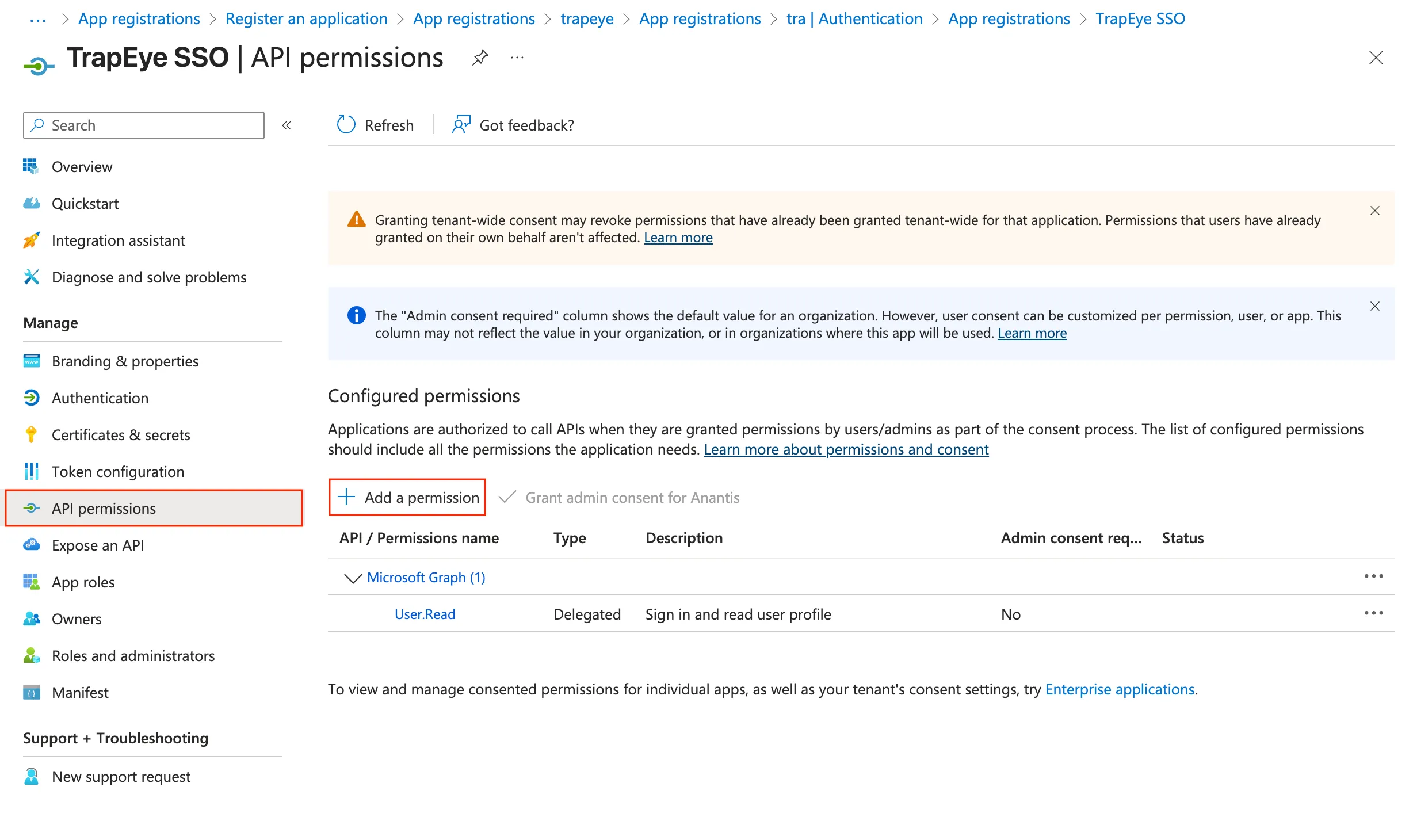Dismiss the admin consent info banner

1375,306
